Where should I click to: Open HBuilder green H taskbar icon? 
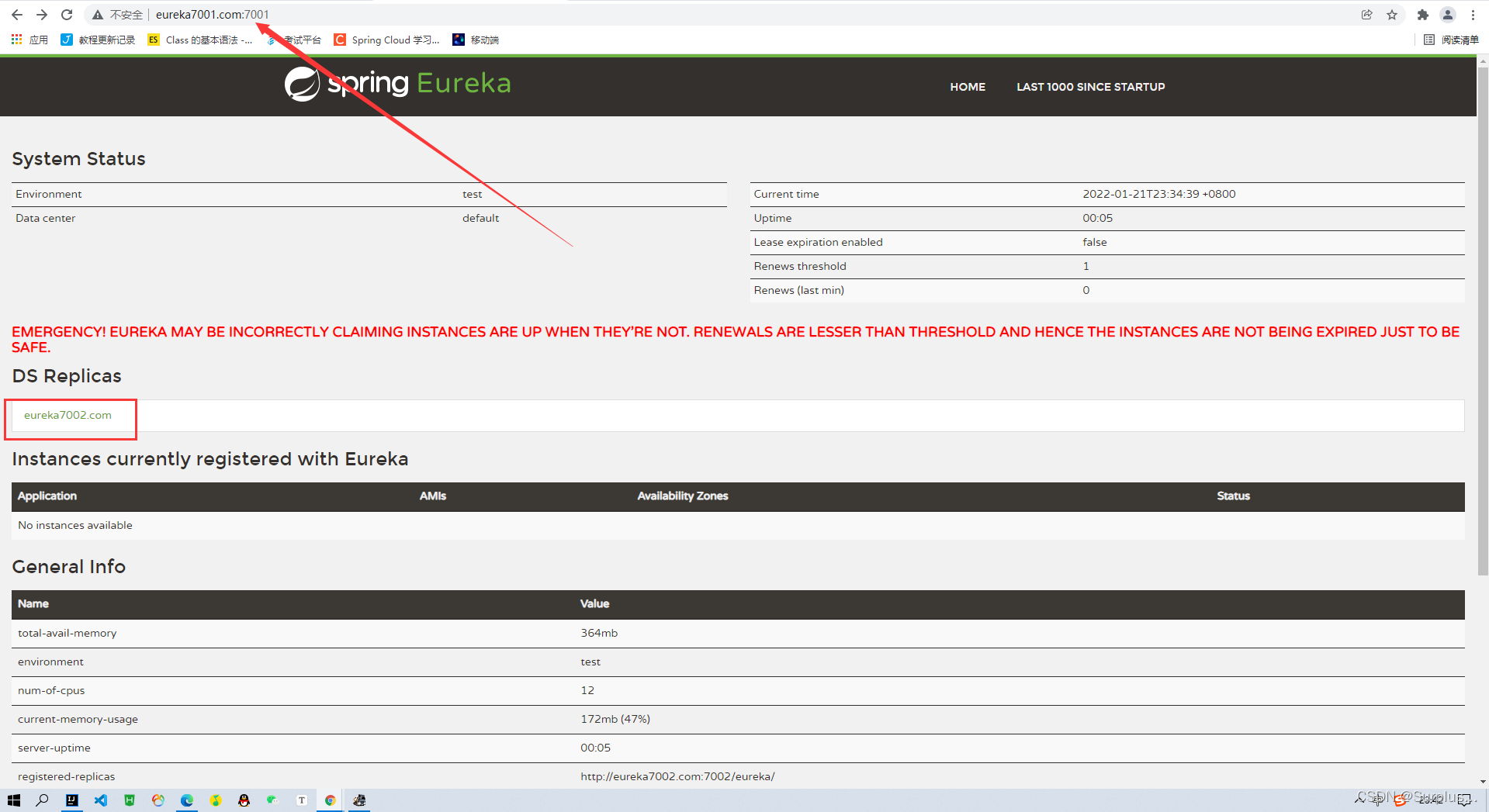130,800
